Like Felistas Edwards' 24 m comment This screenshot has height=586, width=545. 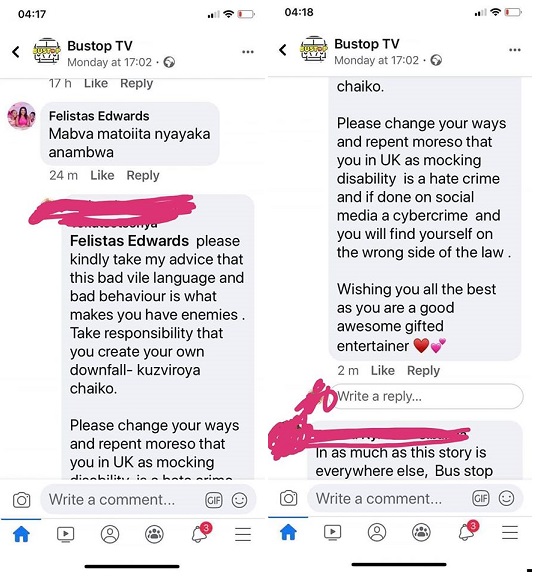click(x=102, y=175)
